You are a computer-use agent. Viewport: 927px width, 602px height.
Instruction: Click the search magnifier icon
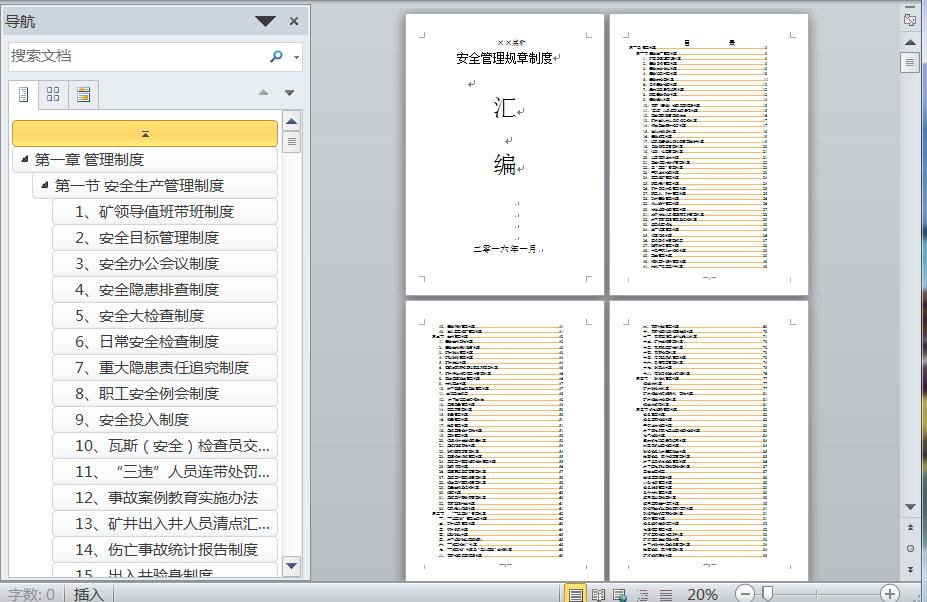[276, 56]
